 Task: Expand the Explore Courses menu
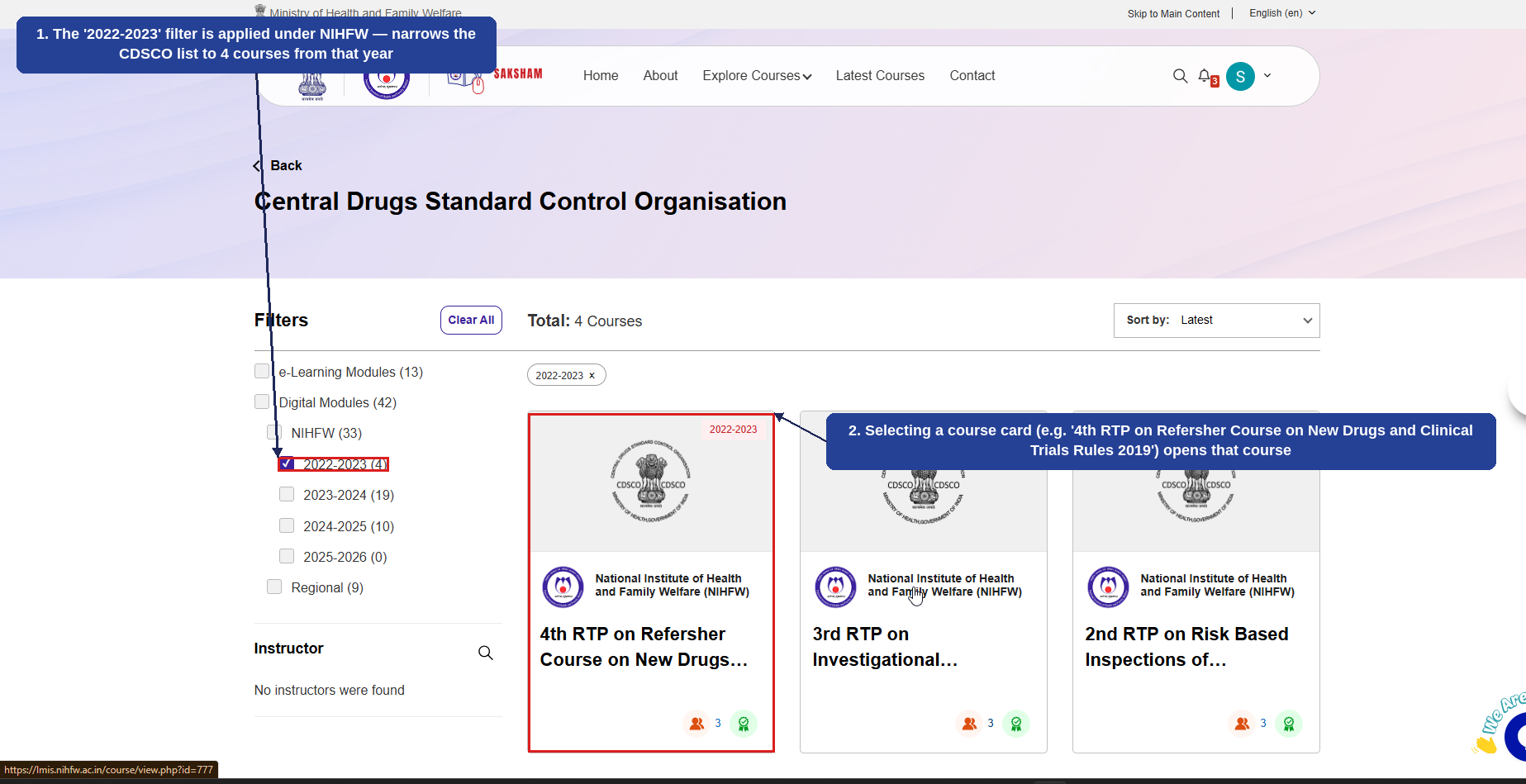(x=757, y=76)
